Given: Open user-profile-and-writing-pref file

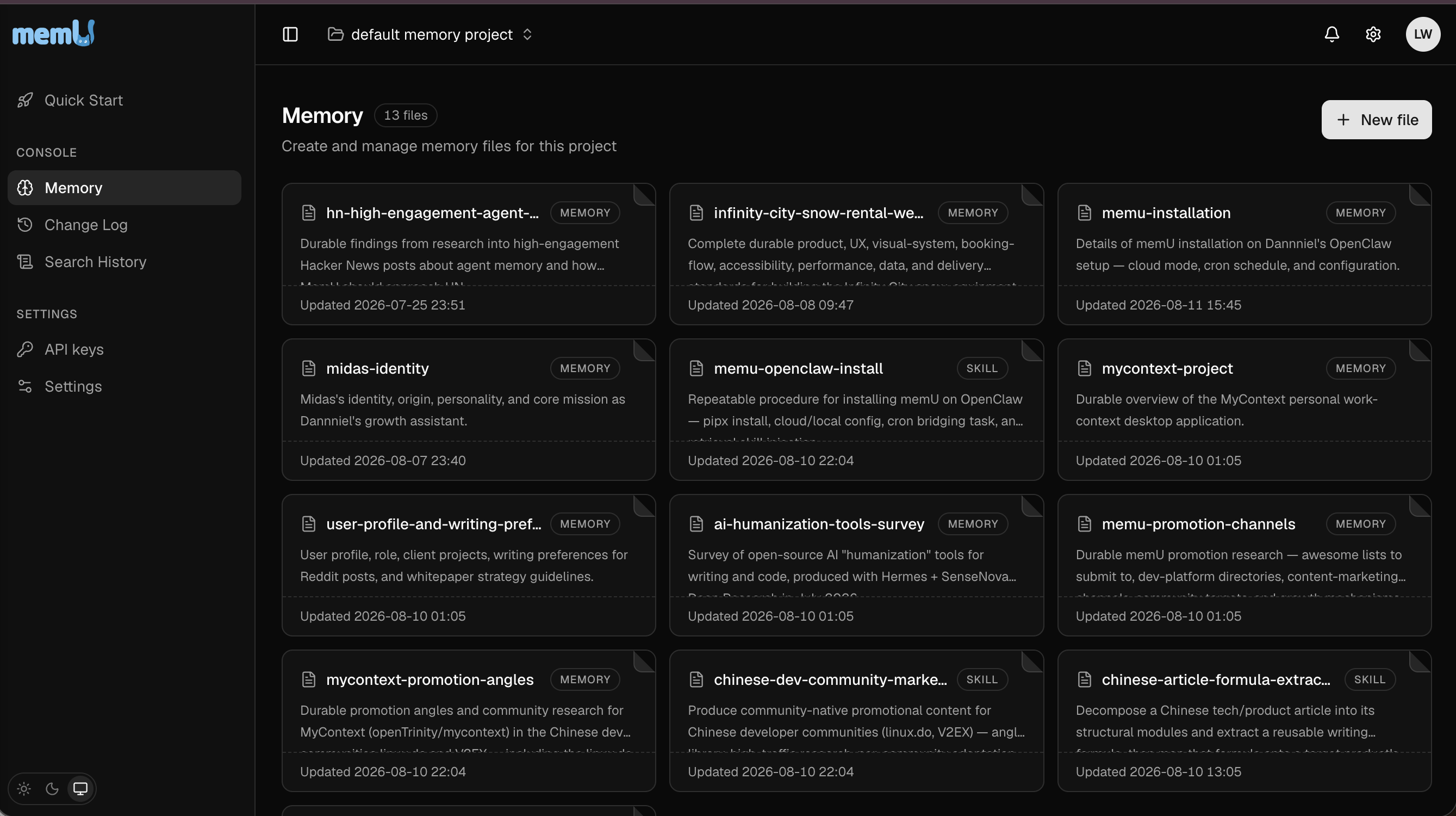Looking at the screenshot, I should [469, 565].
